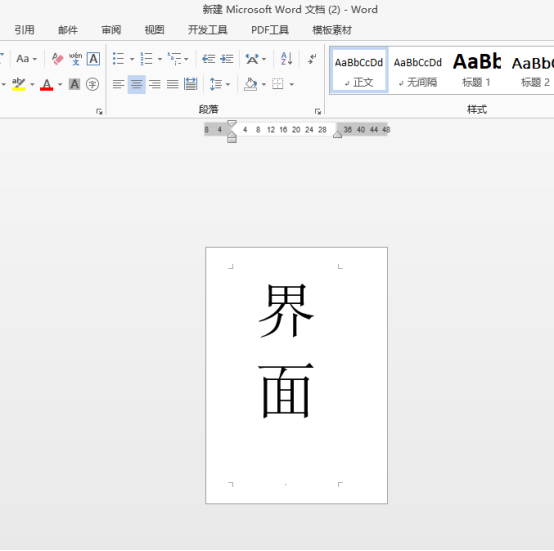Apply a character border with the boxed A
Image resolution: width=554 pixels, height=551 pixels.
(93, 59)
